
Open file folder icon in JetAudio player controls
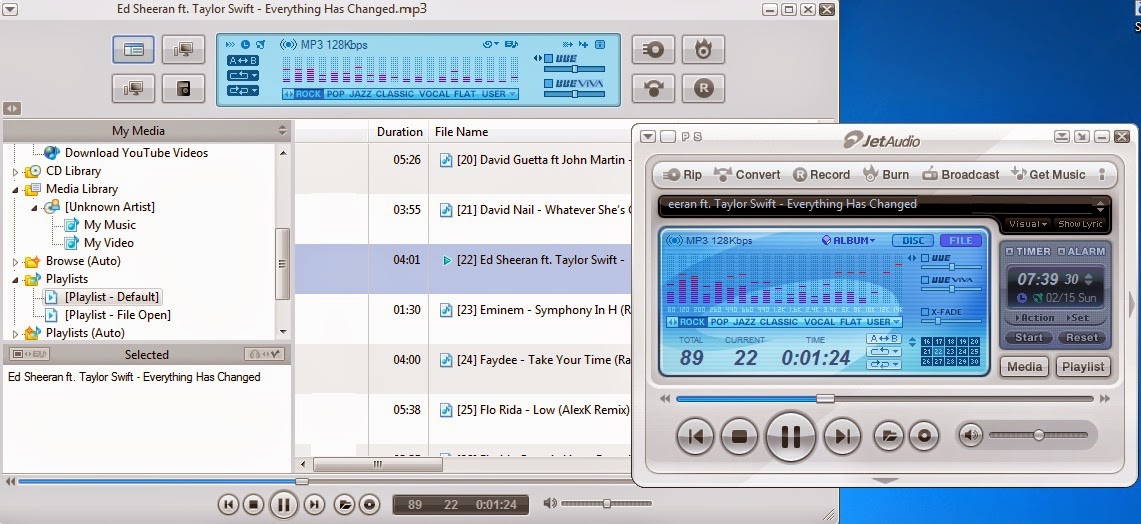pos(888,436)
